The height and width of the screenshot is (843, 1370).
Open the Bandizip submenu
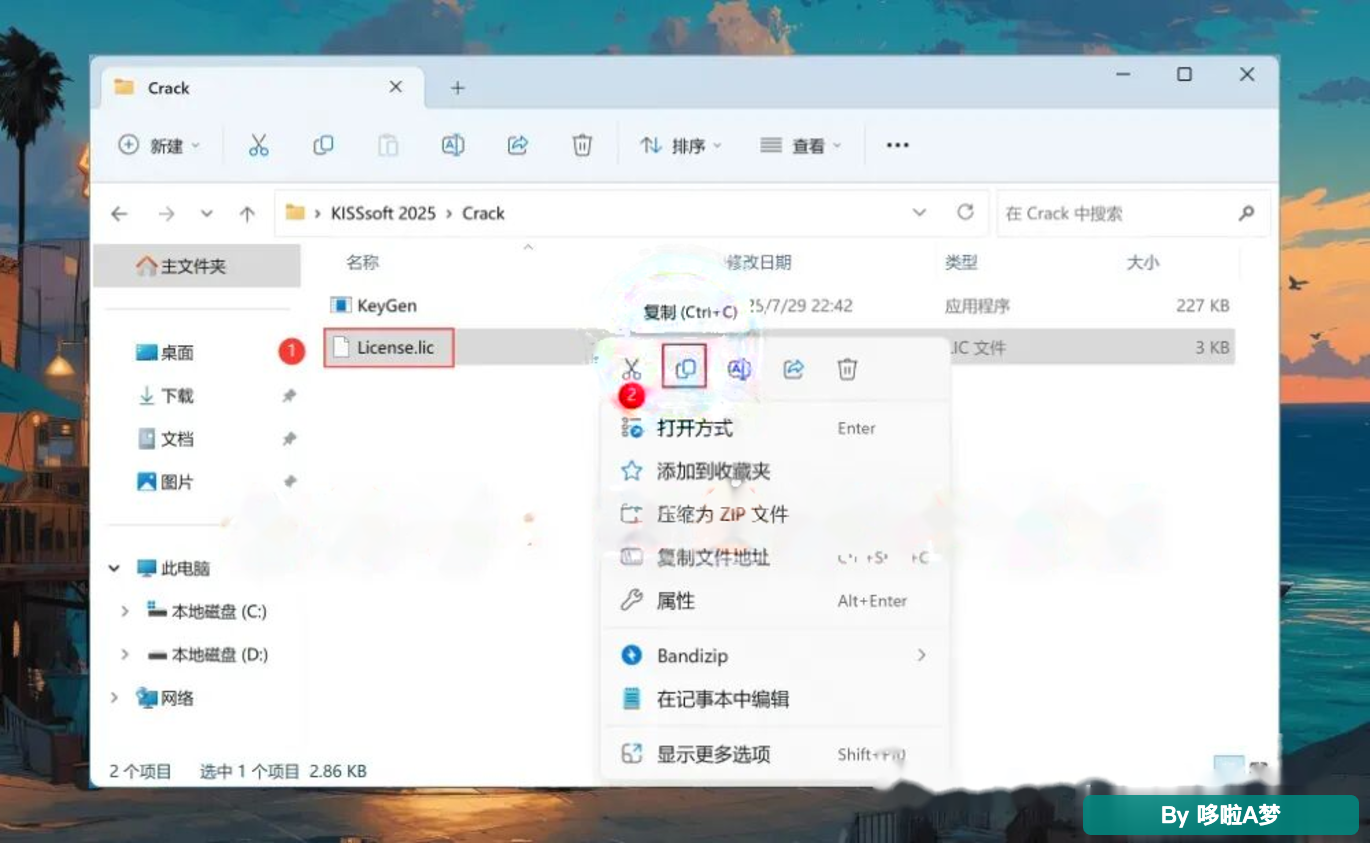[x=775, y=656]
